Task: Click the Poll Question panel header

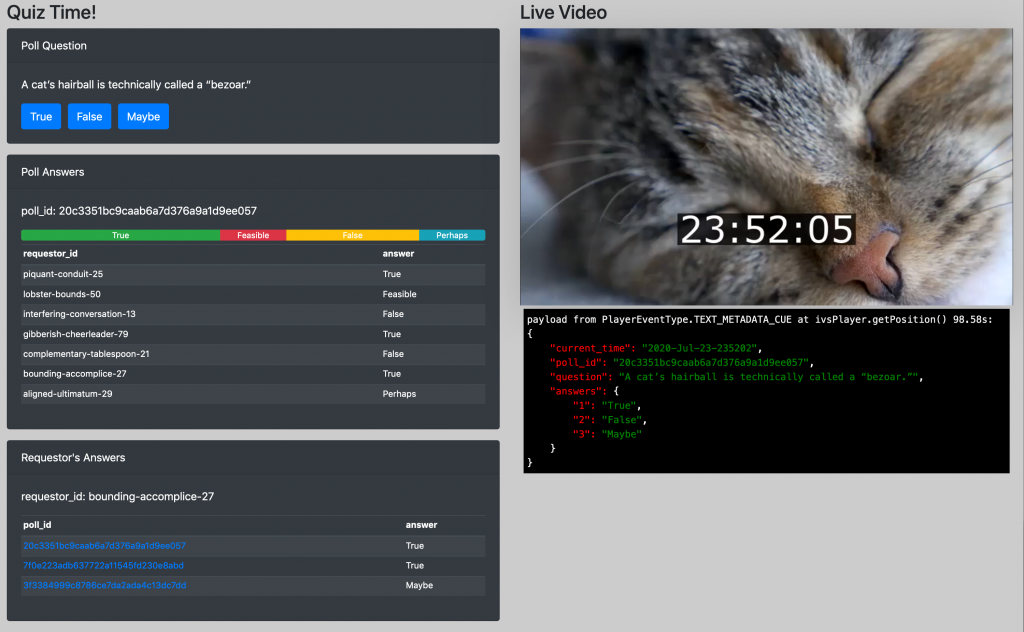Action: 54,45
